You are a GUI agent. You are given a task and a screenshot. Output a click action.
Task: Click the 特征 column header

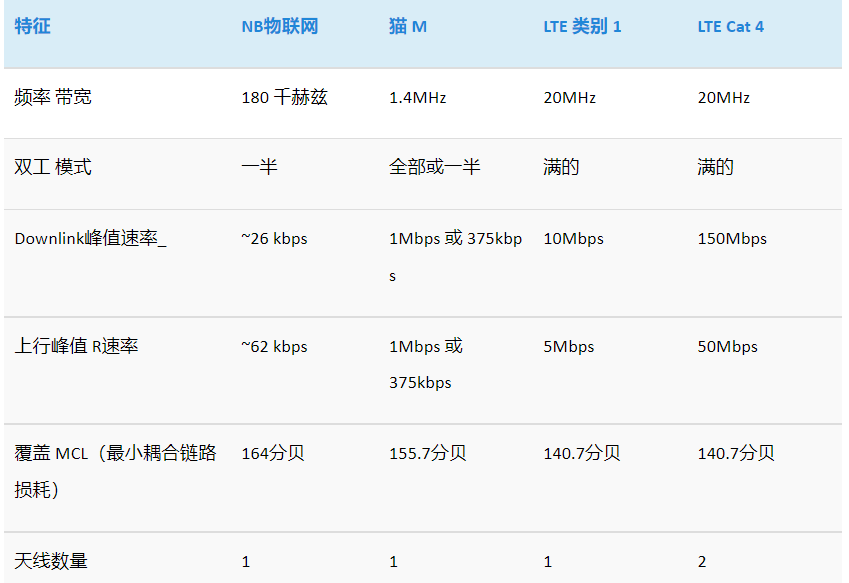(33, 26)
